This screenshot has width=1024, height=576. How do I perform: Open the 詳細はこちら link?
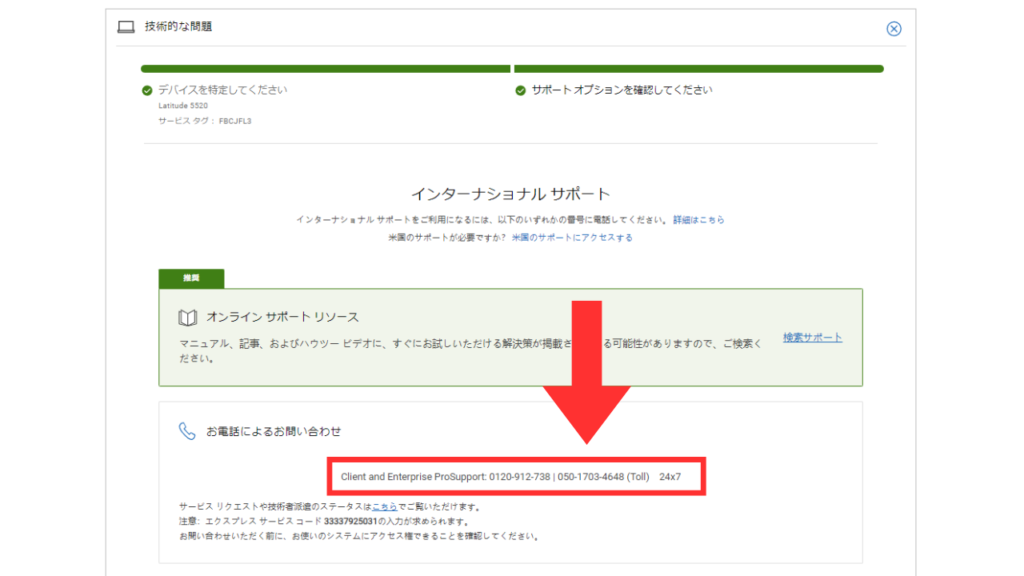pyautogui.click(x=698, y=219)
